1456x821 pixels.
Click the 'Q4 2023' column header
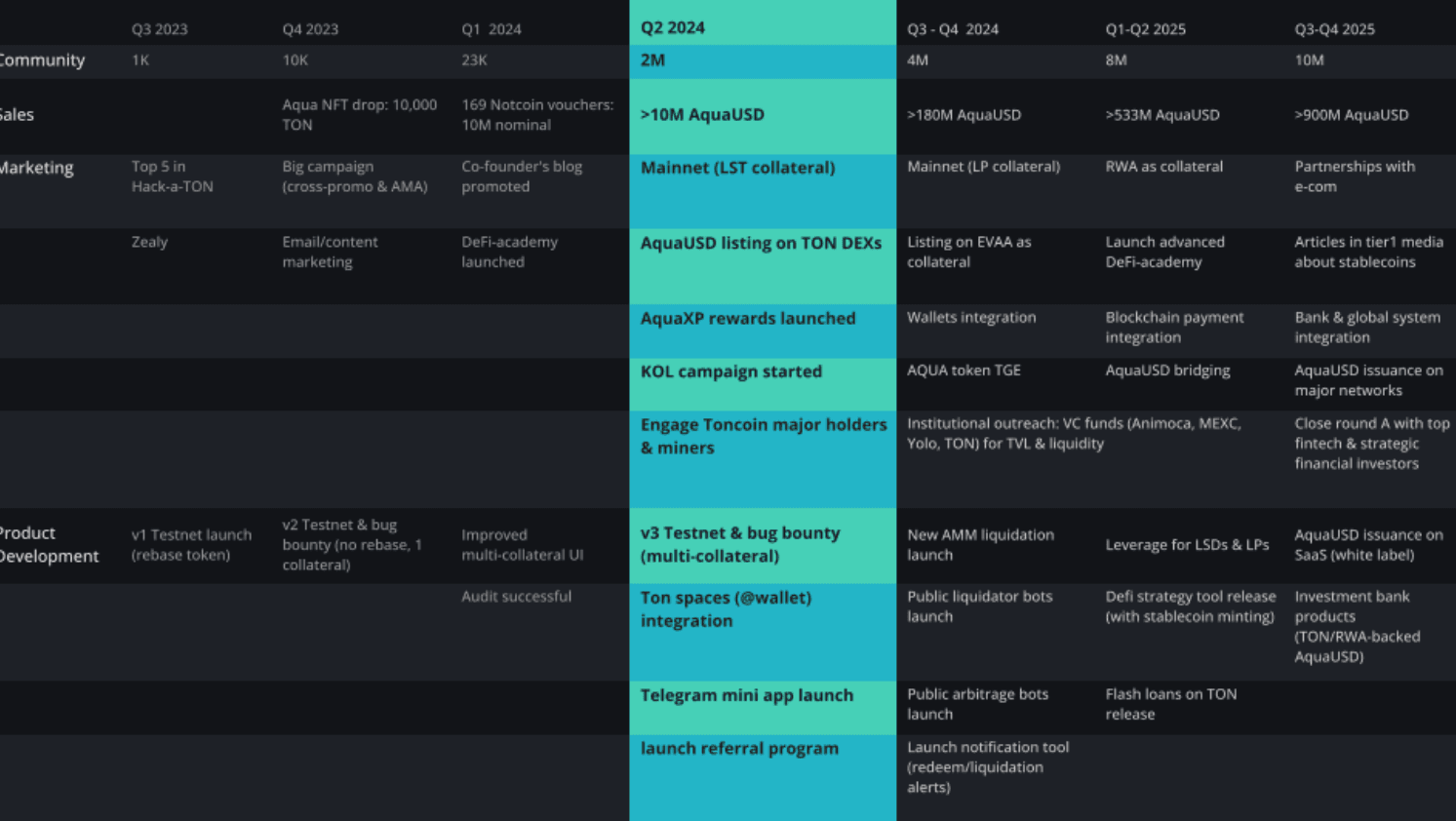[310, 29]
